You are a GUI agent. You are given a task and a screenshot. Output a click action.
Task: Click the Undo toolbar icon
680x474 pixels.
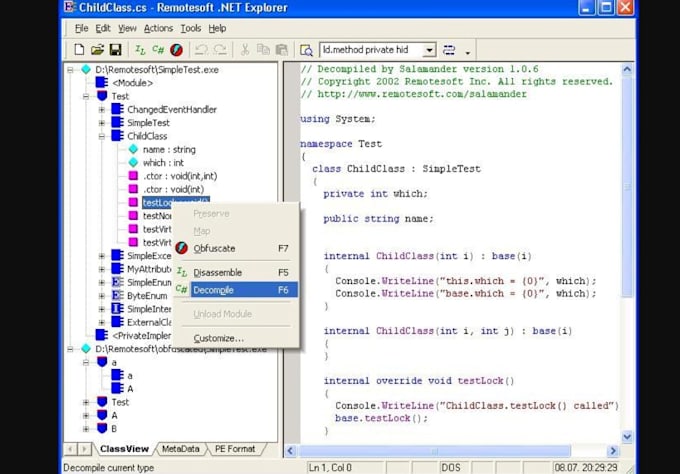click(201, 50)
